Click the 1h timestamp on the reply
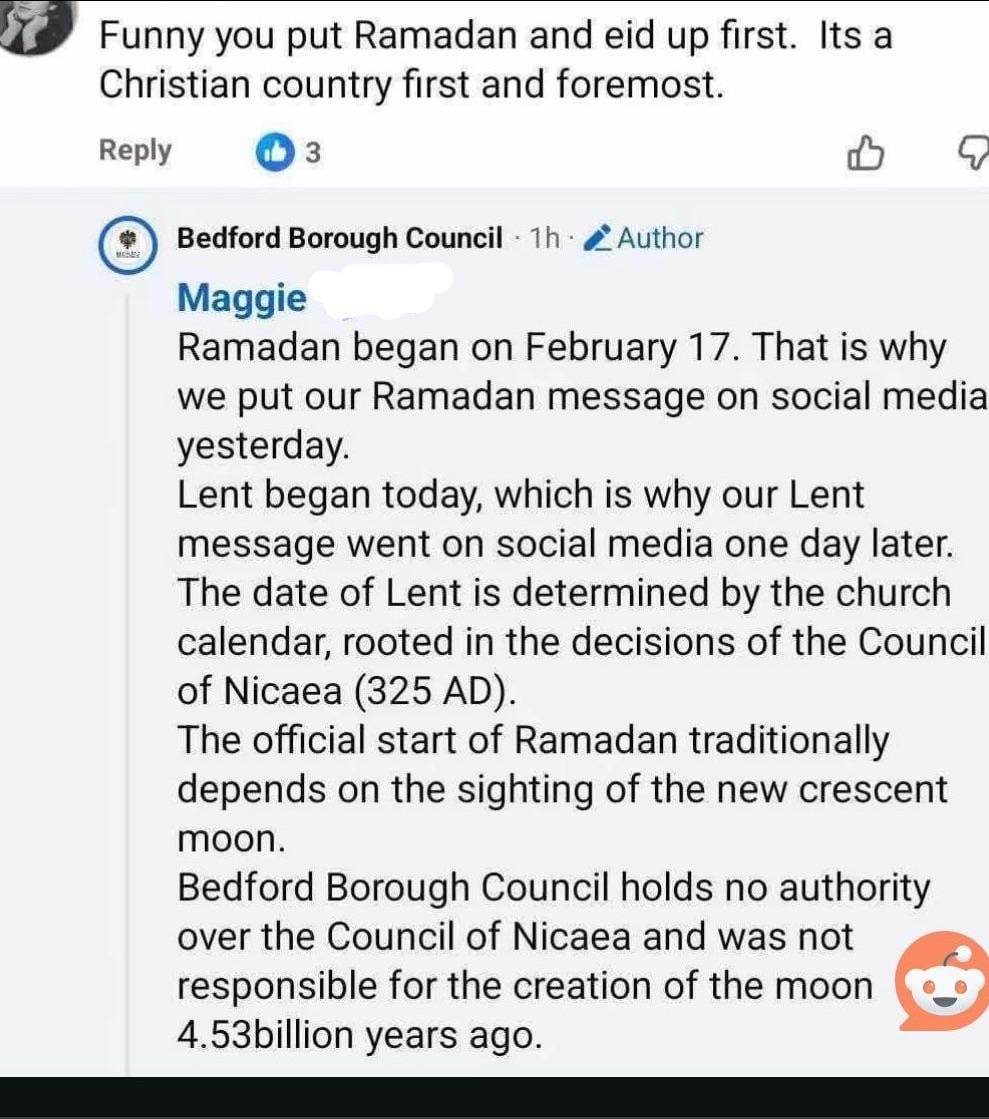Image resolution: width=989 pixels, height=1119 pixels. (x=544, y=239)
